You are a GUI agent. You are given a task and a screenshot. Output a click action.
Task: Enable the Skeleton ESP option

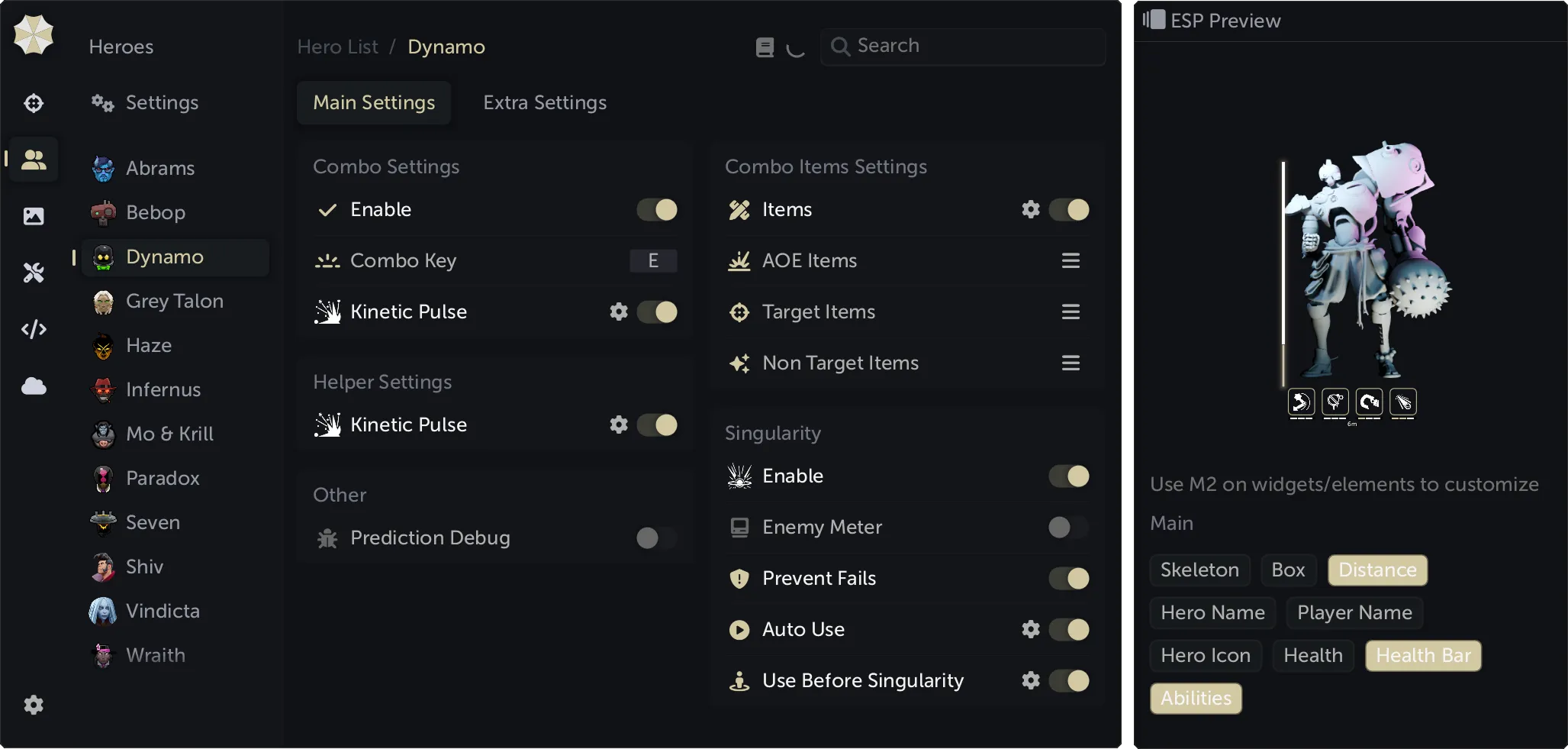coord(1199,570)
